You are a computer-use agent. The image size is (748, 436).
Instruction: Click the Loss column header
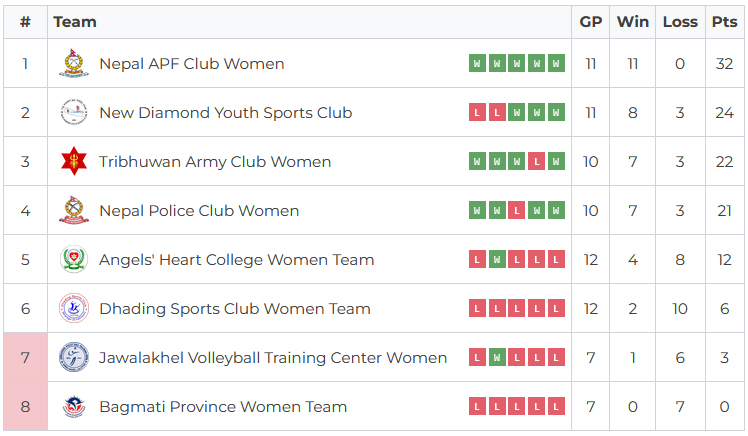(680, 22)
